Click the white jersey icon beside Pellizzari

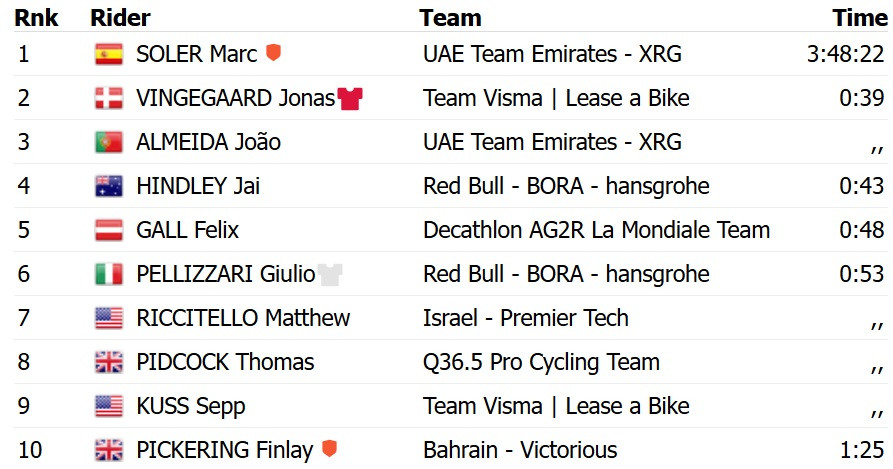pyautogui.click(x=330, y=274)
